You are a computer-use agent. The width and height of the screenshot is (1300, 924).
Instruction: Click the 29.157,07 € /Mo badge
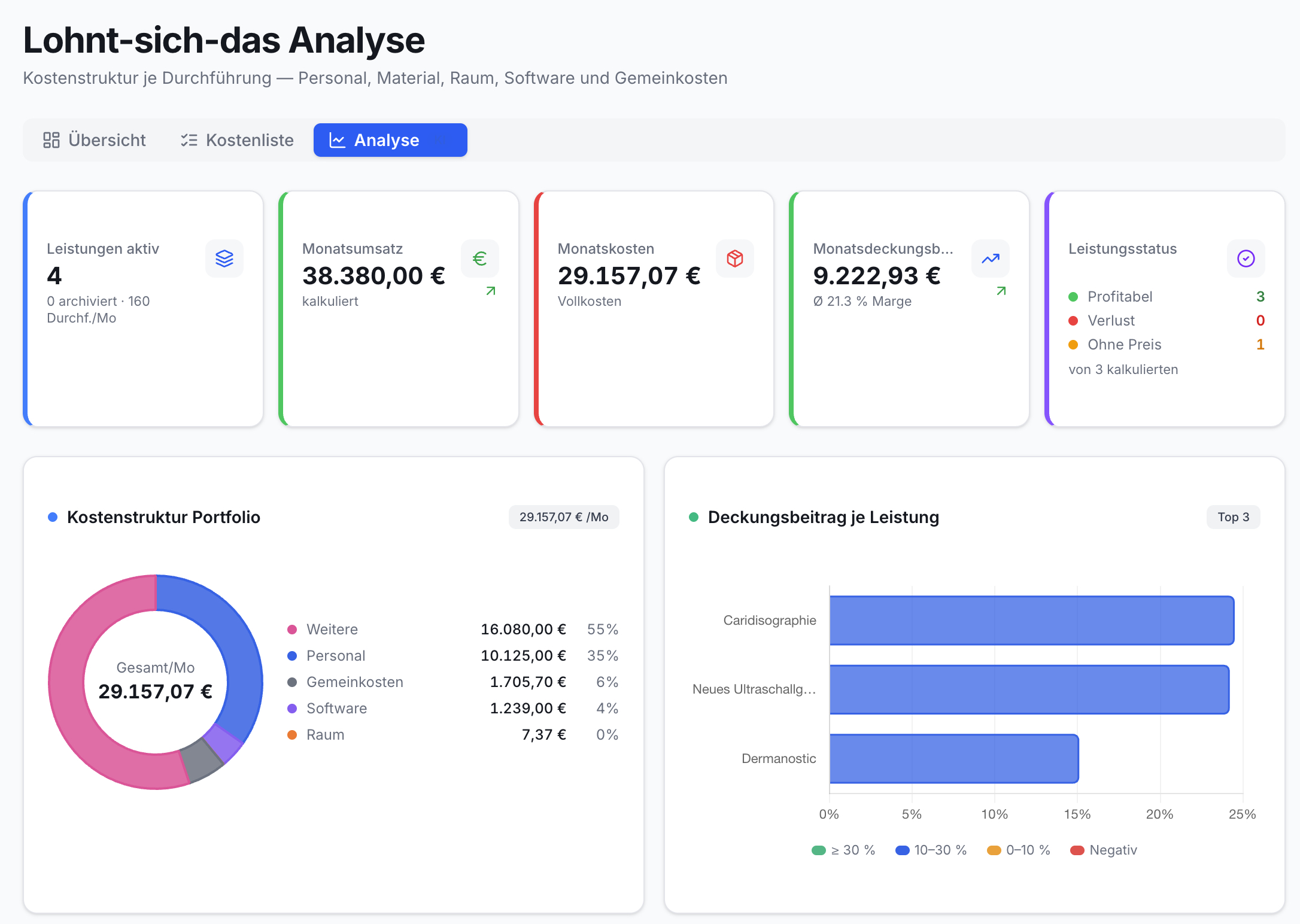(564, 517)
